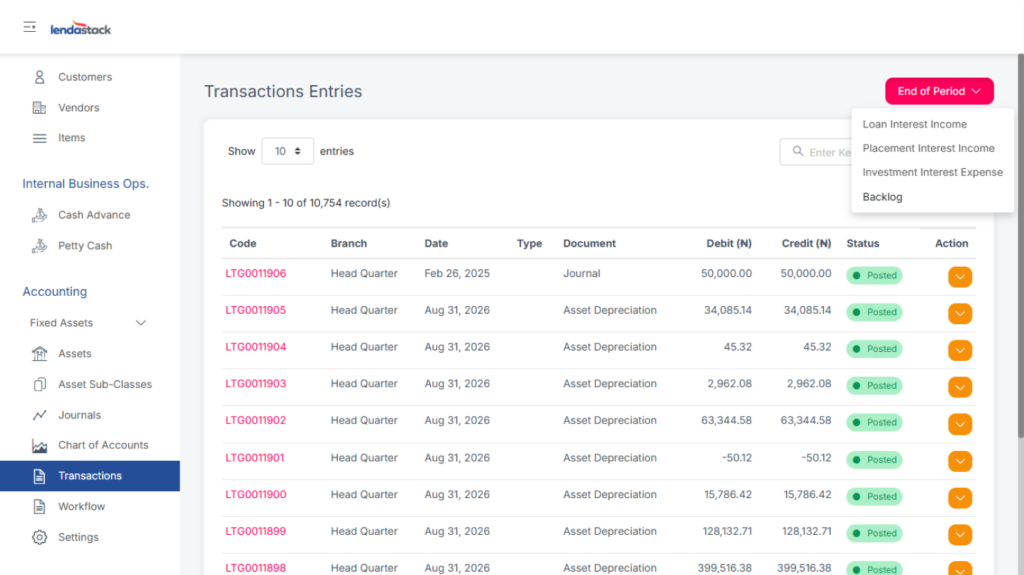This screenshot has height=575, width=1024.
Task: Click the Petty Cash icon
Action: [40, 246]
